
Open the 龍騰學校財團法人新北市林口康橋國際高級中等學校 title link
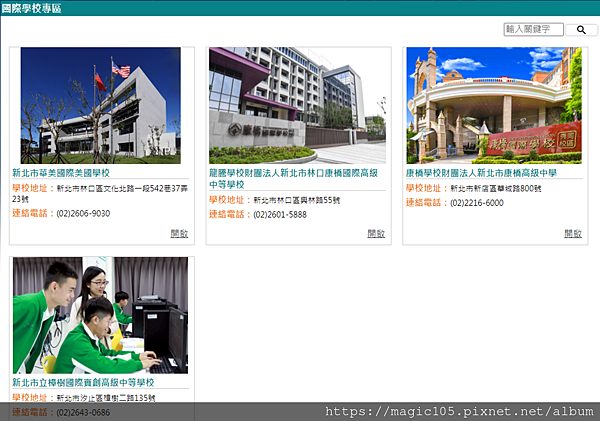293,179
